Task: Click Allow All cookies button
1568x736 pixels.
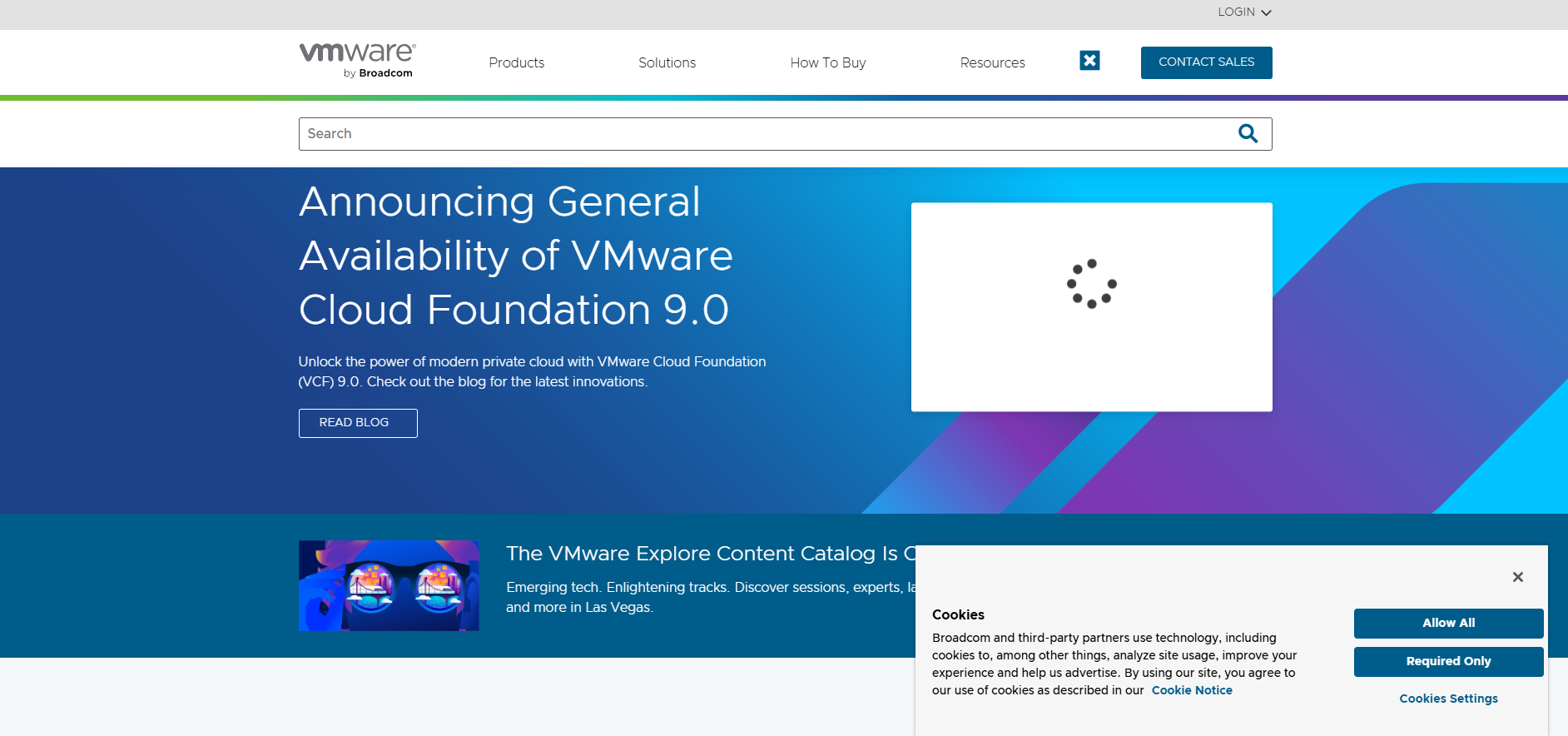Action: tap(1448, 623)
